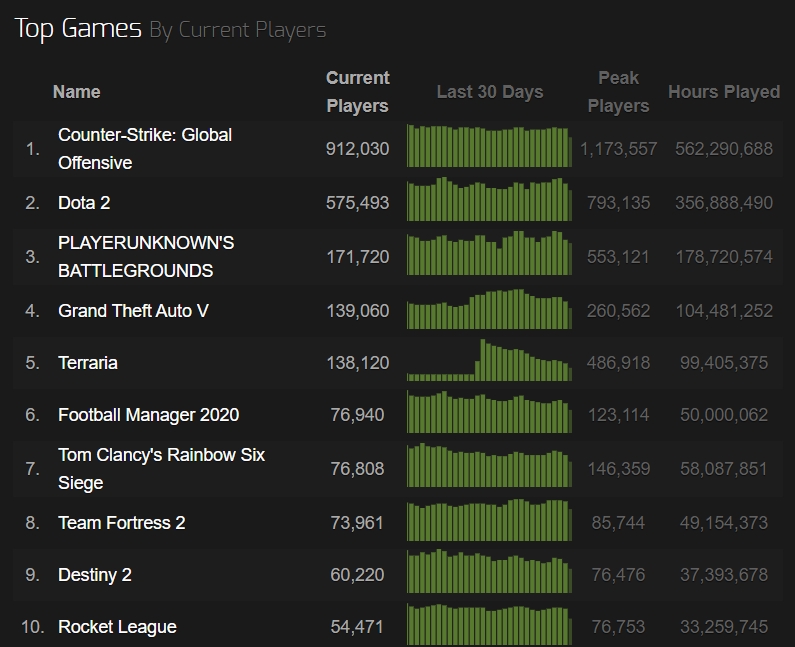Select current players value 73,961
Screen dimensions: 795x647
pyautogui.click(x=357, y=523)
